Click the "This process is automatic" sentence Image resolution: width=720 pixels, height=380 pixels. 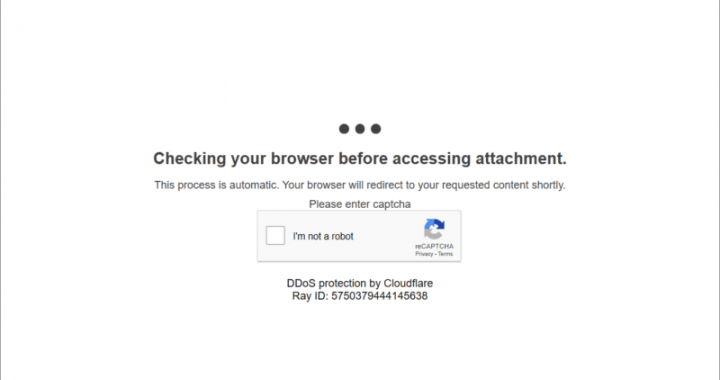[x=360, y=185]
